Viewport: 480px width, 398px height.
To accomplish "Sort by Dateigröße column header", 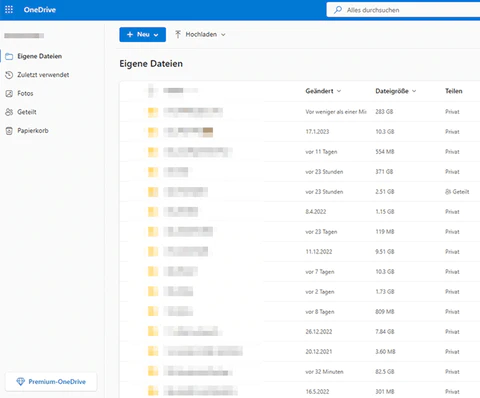I will click(395, 91).
